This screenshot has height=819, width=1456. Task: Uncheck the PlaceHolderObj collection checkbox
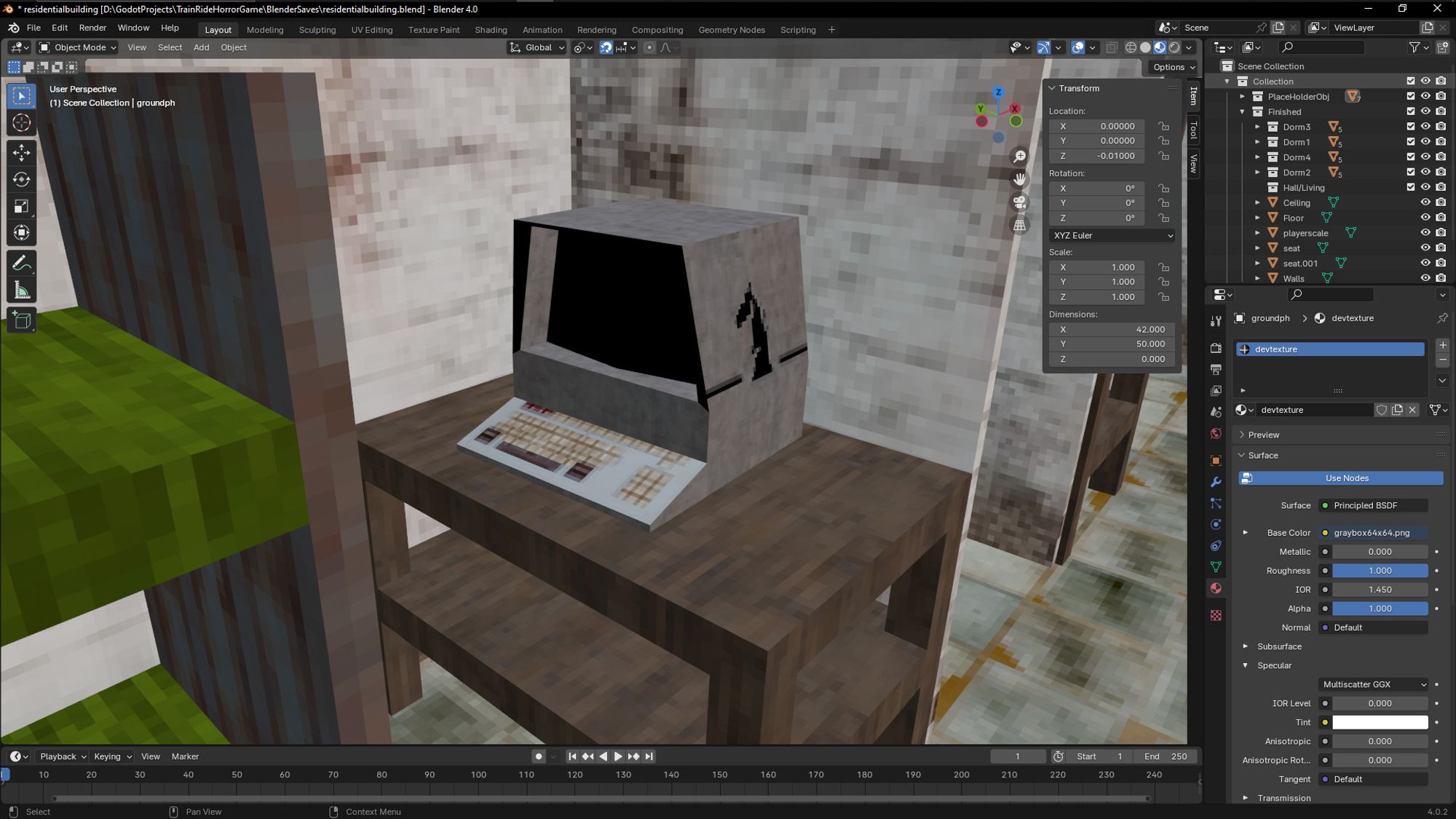[x=1411, y=96]
